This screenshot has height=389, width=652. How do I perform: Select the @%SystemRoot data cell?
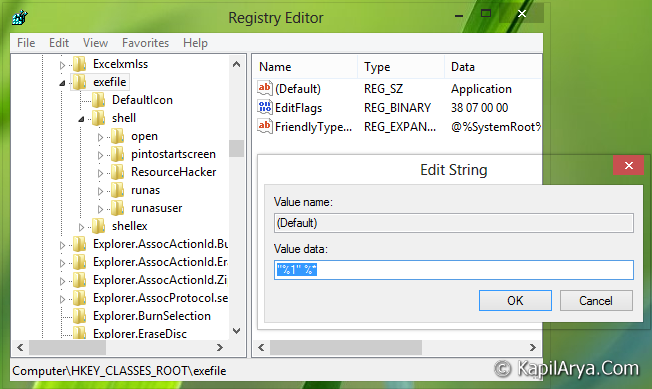pos(496,127)
